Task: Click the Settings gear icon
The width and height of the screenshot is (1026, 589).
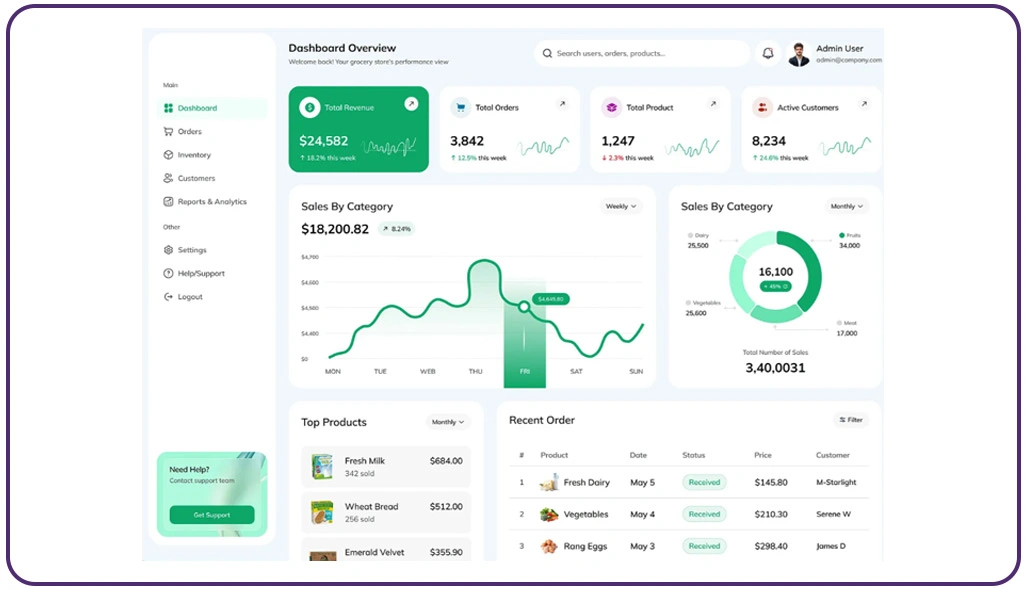Action: (x=168, y=250)
